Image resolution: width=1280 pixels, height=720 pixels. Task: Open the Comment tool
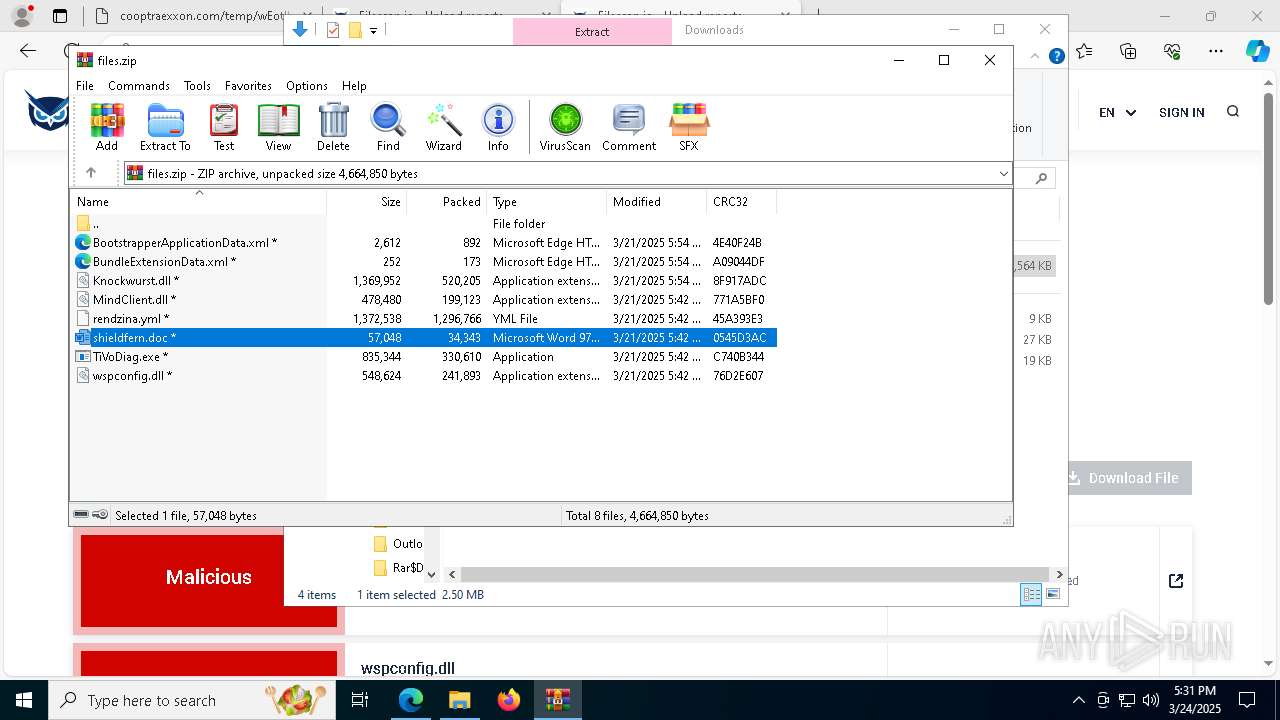tap(629, 127)
